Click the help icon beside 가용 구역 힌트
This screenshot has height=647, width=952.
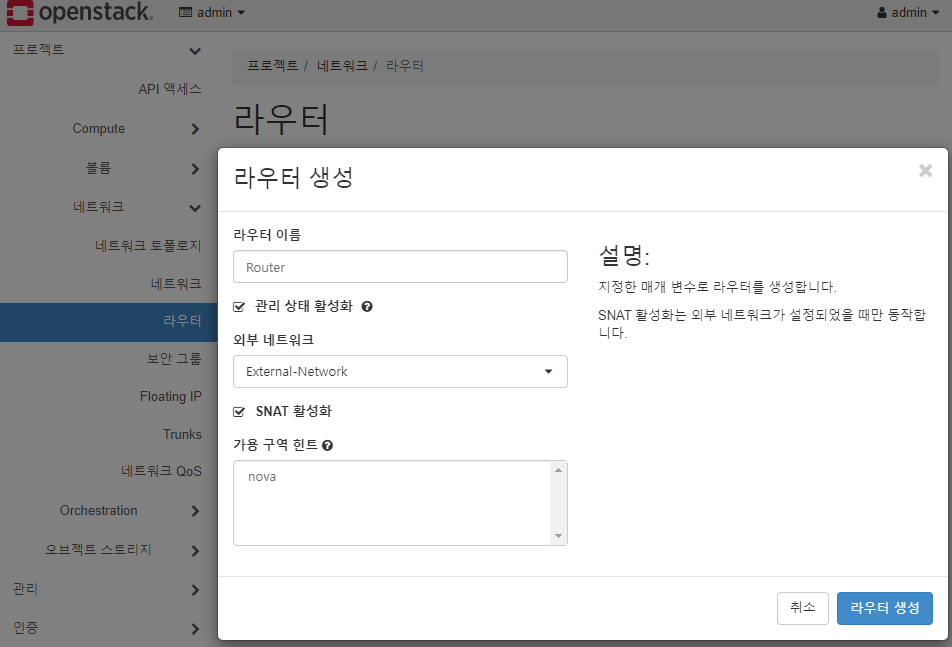click(327, 445)
